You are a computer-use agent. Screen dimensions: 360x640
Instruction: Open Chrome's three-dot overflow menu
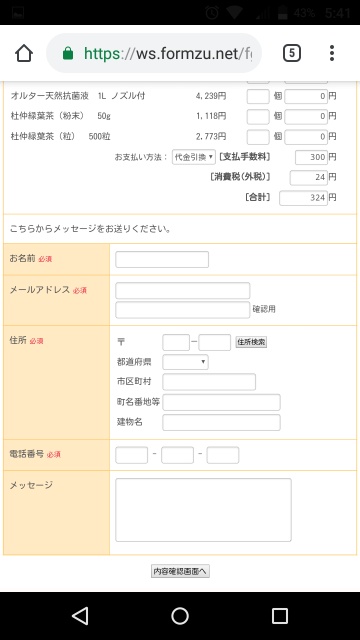click(x=332, y=53)
